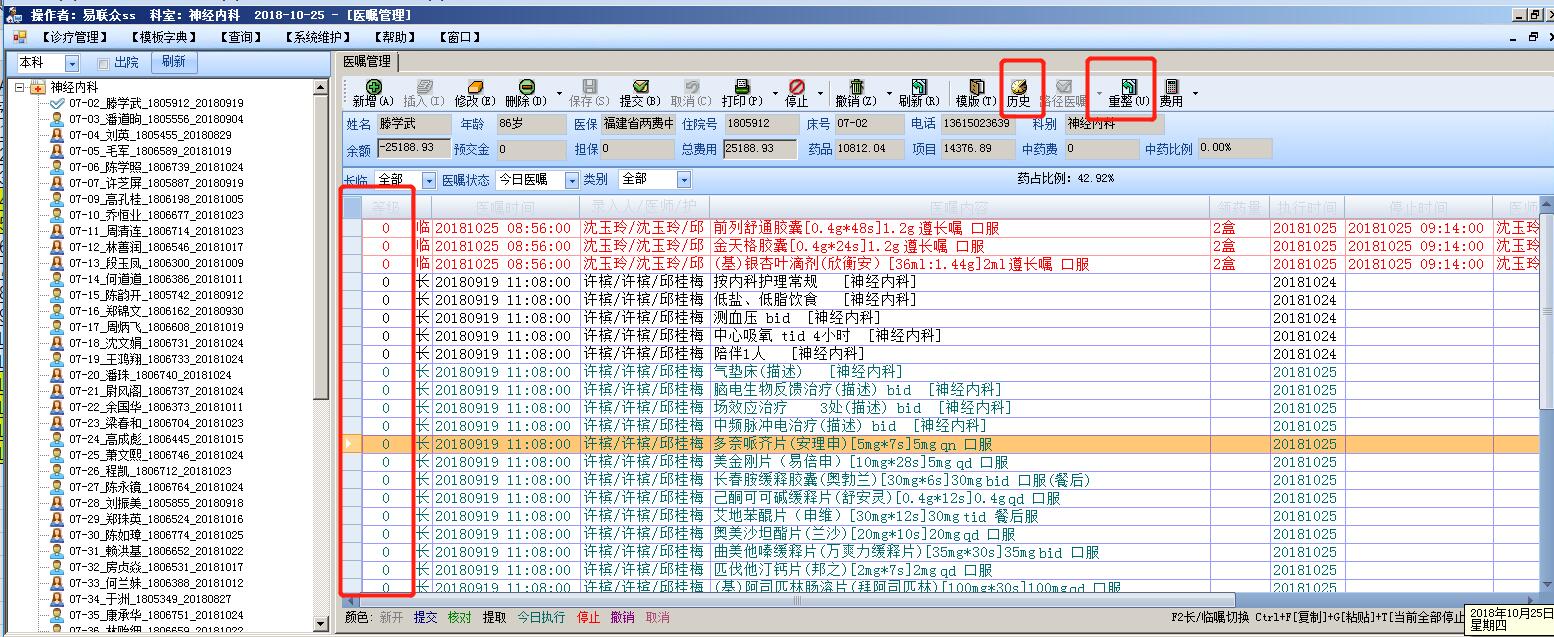Click the application icon beside 诊疗管理 menu
The width and height of the screenshot is (1554, 637).
(x=20, y=37)
